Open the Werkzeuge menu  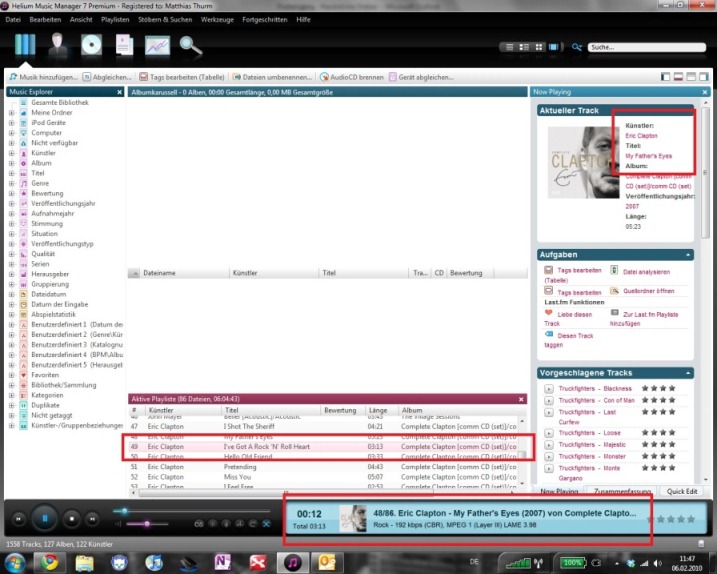[217, 20]
